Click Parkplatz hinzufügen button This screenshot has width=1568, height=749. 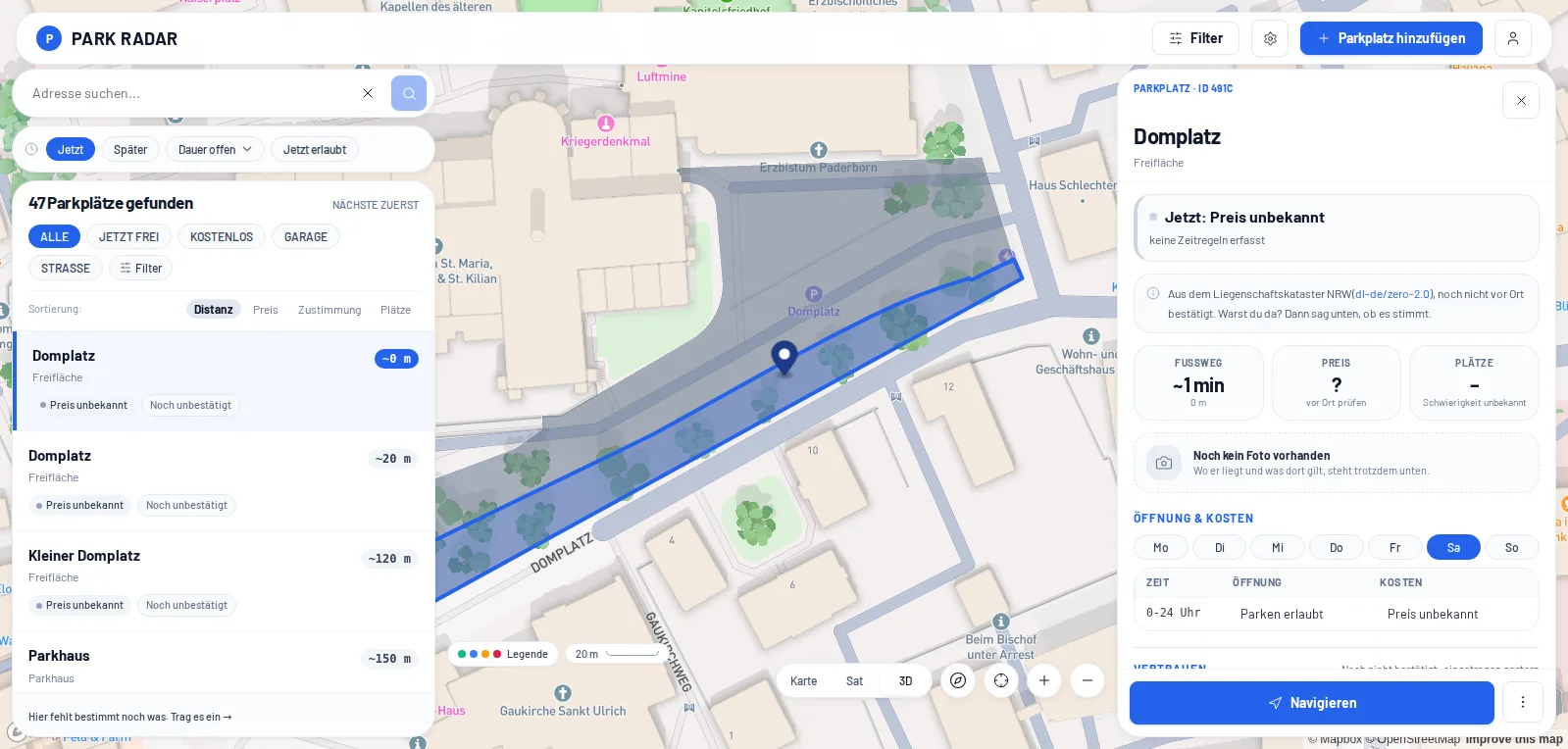coord(1391,38)
